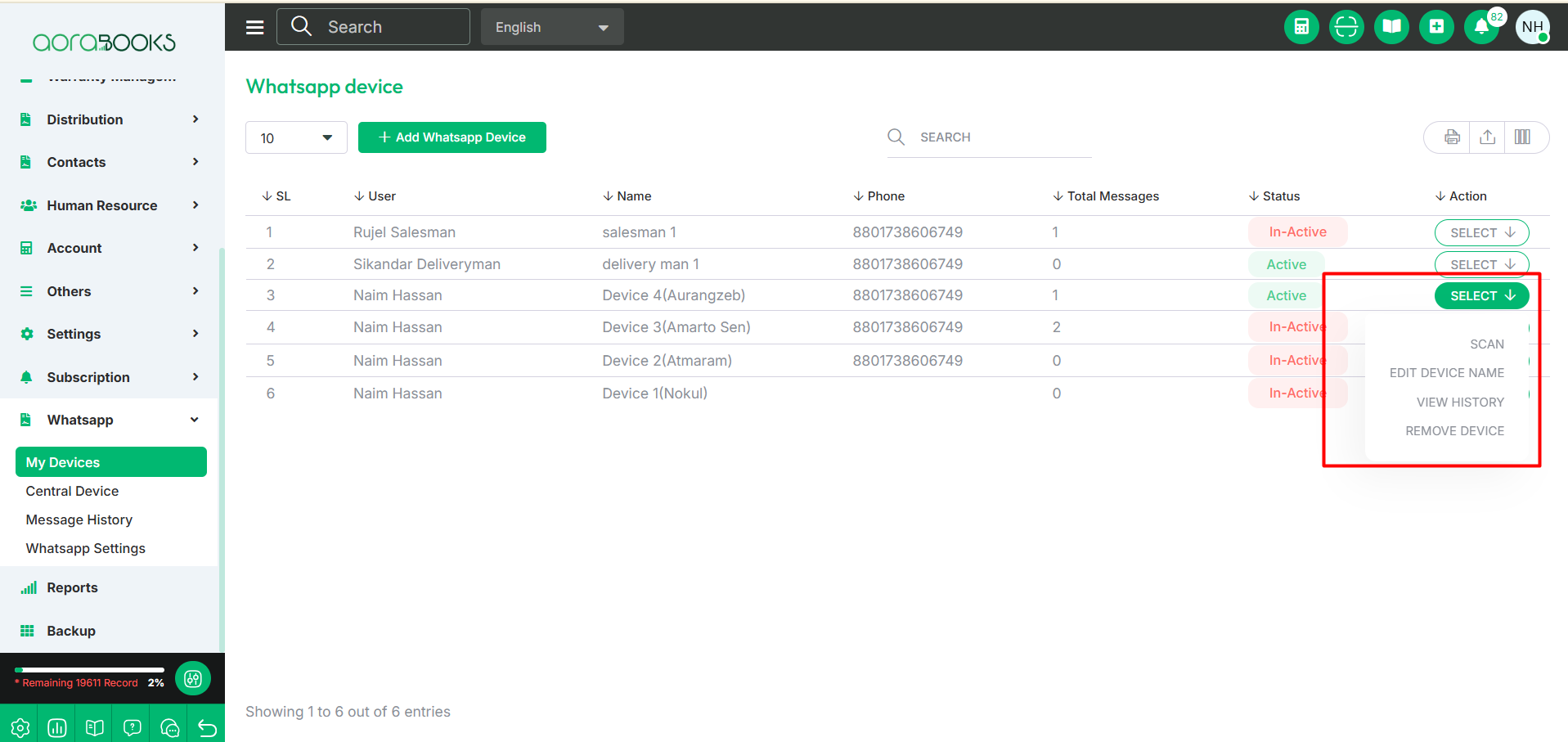
Task: Open SELECT dropdown for delivery man 1 row
Action: [x=1481, y=264]
